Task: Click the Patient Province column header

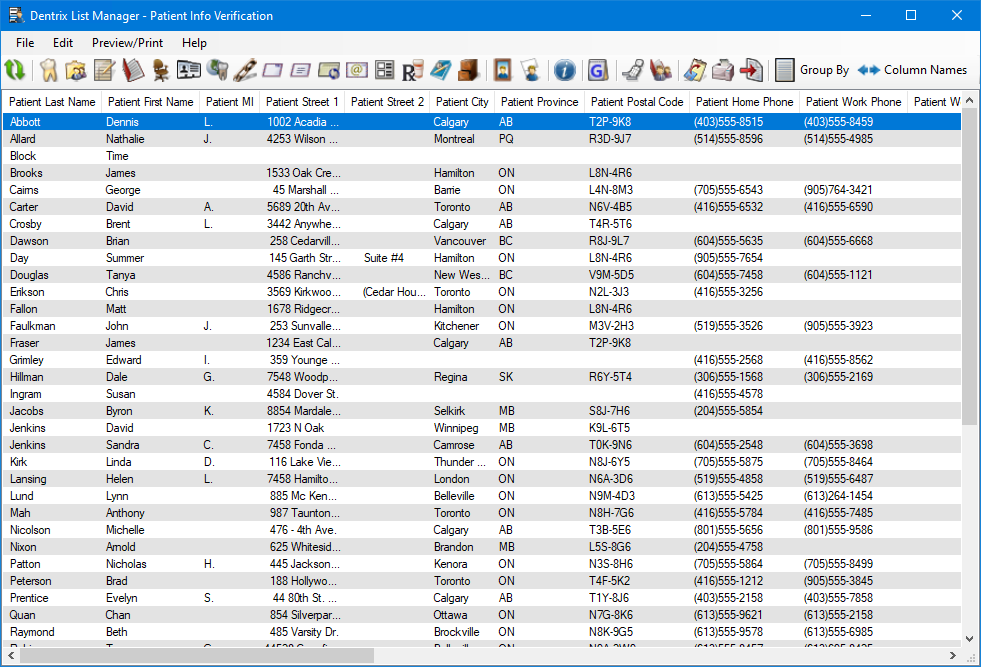Action: (539, 101)
